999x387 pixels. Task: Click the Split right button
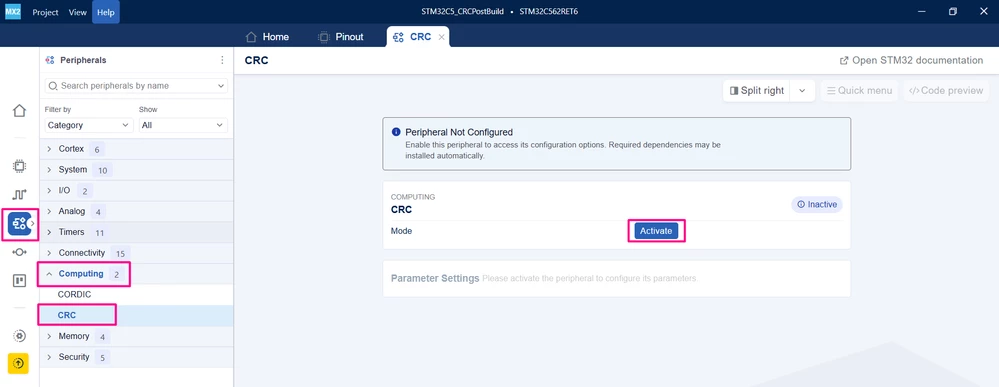(756, 91)
